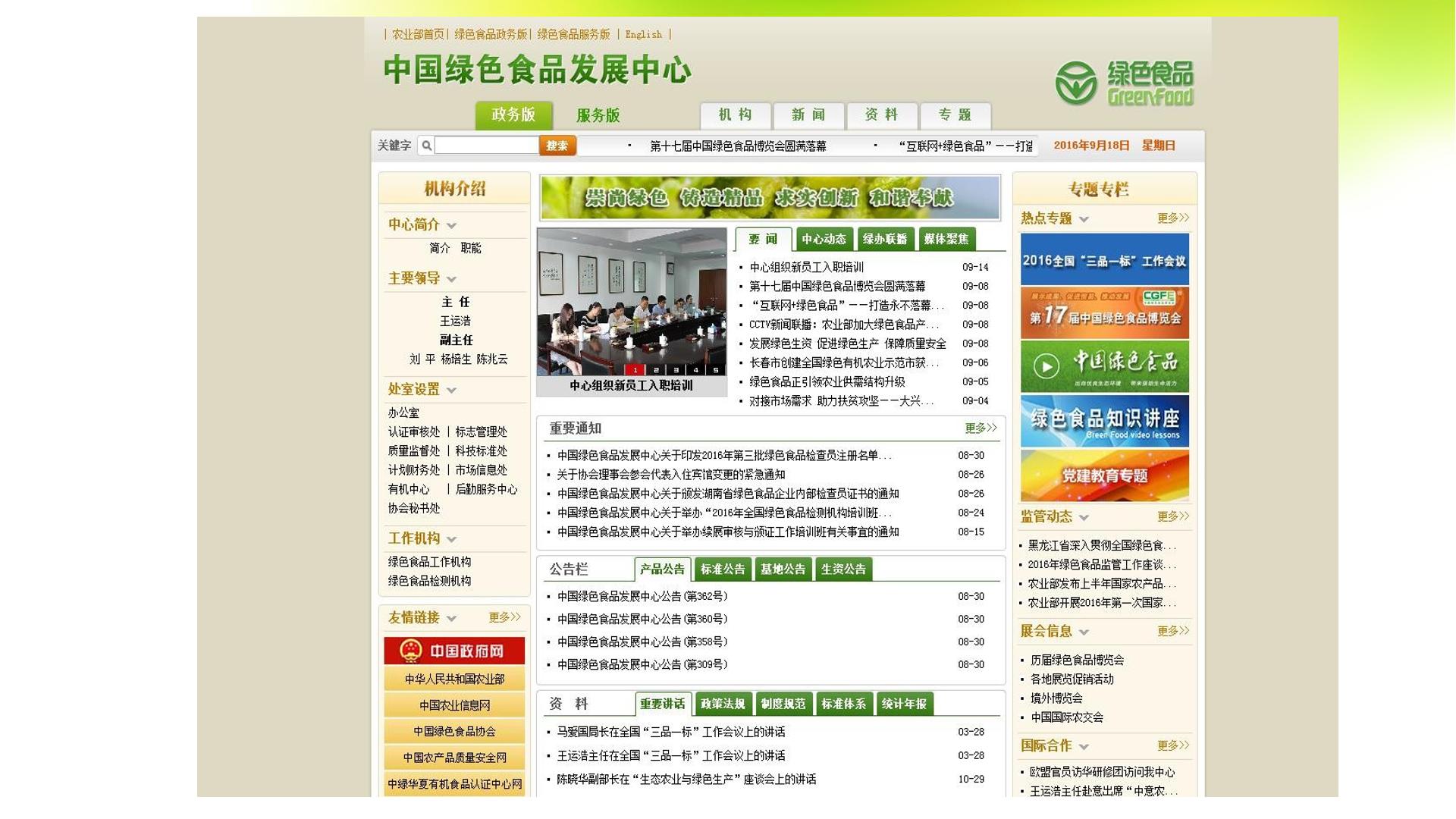The width and height of the screenshot is (1456, 819).
Task: Expand the 处室设置 section arrow
Action: (452, 390)
